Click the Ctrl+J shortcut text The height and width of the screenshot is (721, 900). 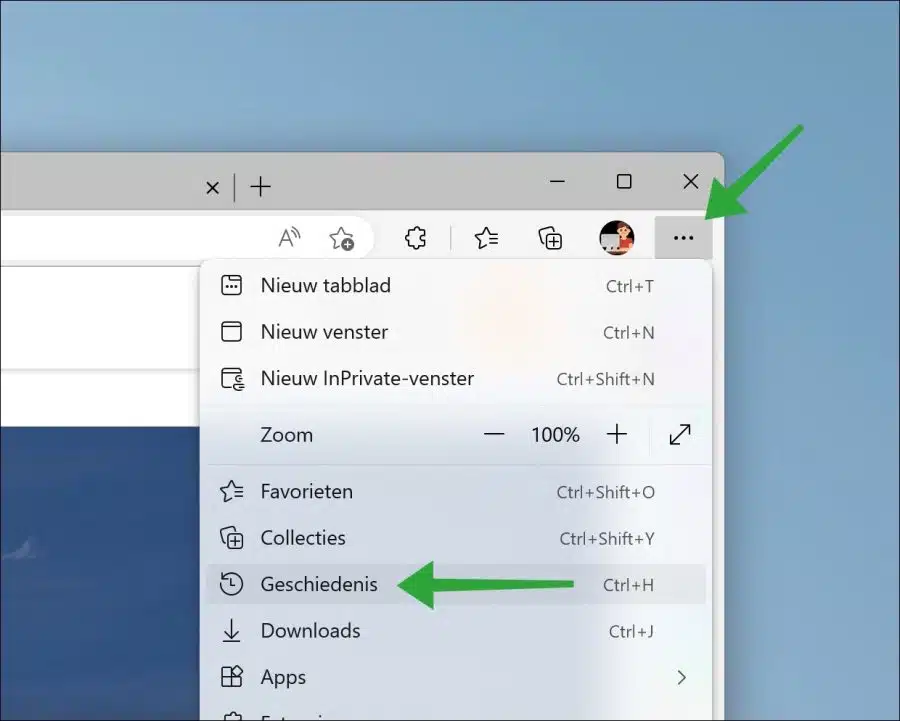(x=631, y=631)
